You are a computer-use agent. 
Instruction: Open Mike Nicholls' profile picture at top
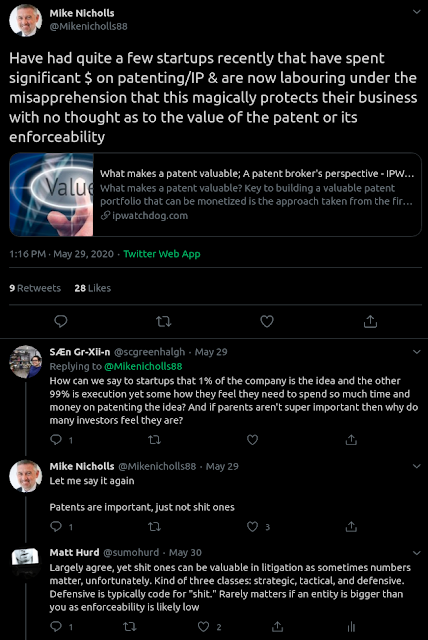(x=26, y=20)
